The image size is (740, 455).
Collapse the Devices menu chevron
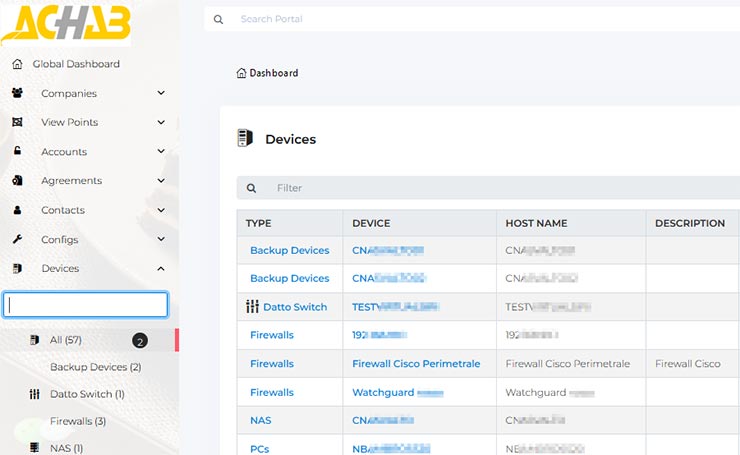(x=161, y=268)
